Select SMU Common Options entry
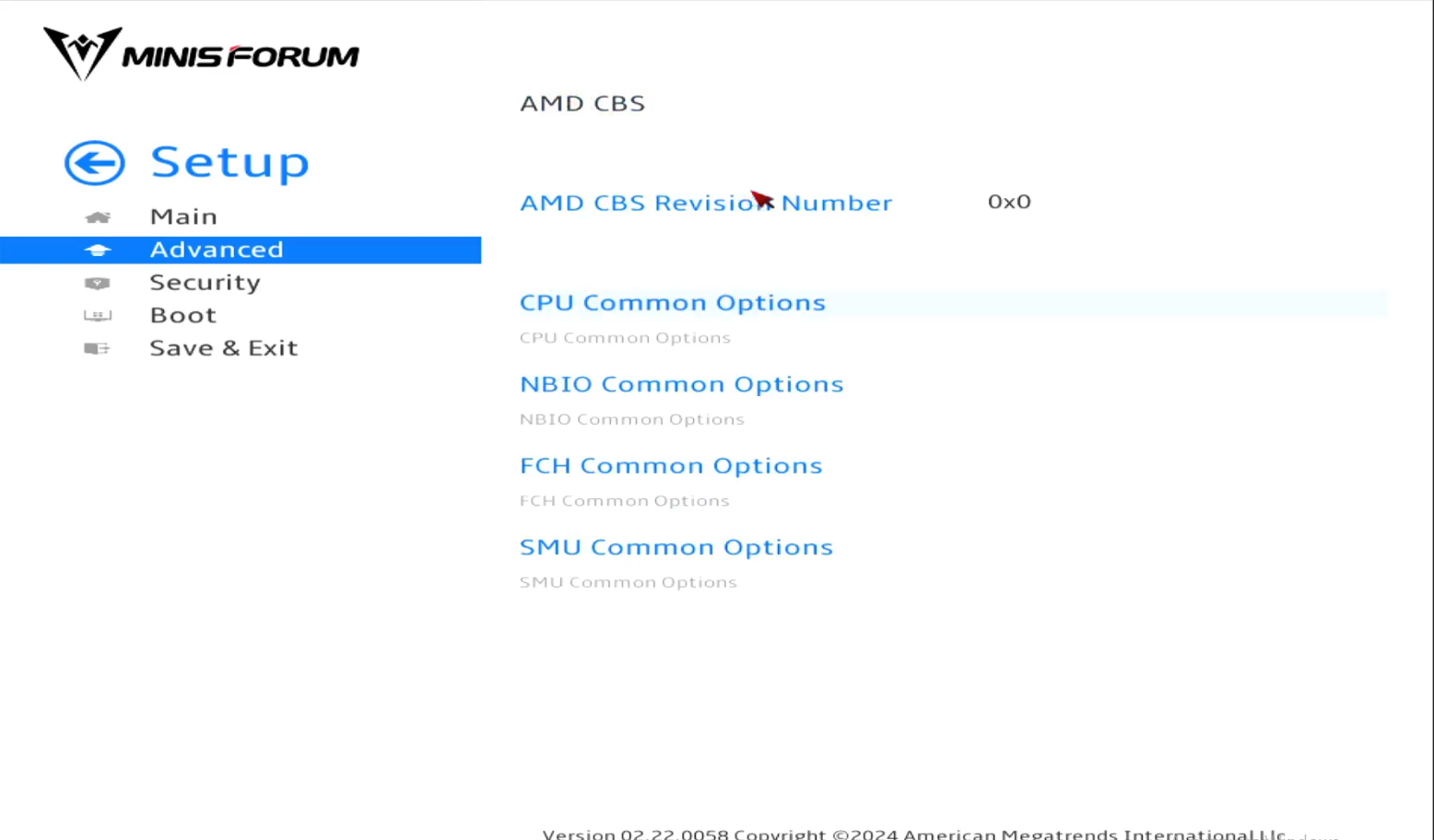 tap(676, 547)
